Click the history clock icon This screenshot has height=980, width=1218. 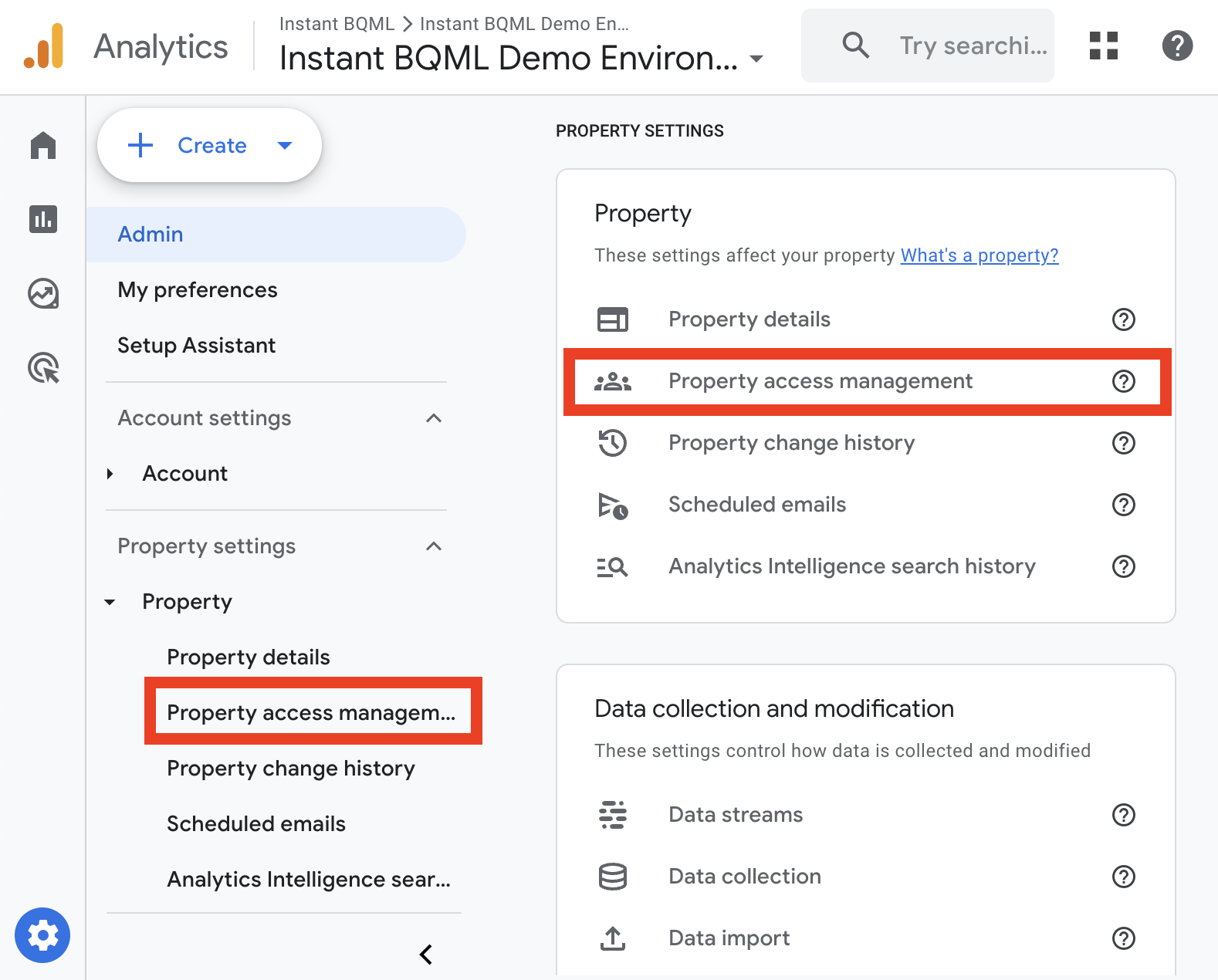(613, 443)
